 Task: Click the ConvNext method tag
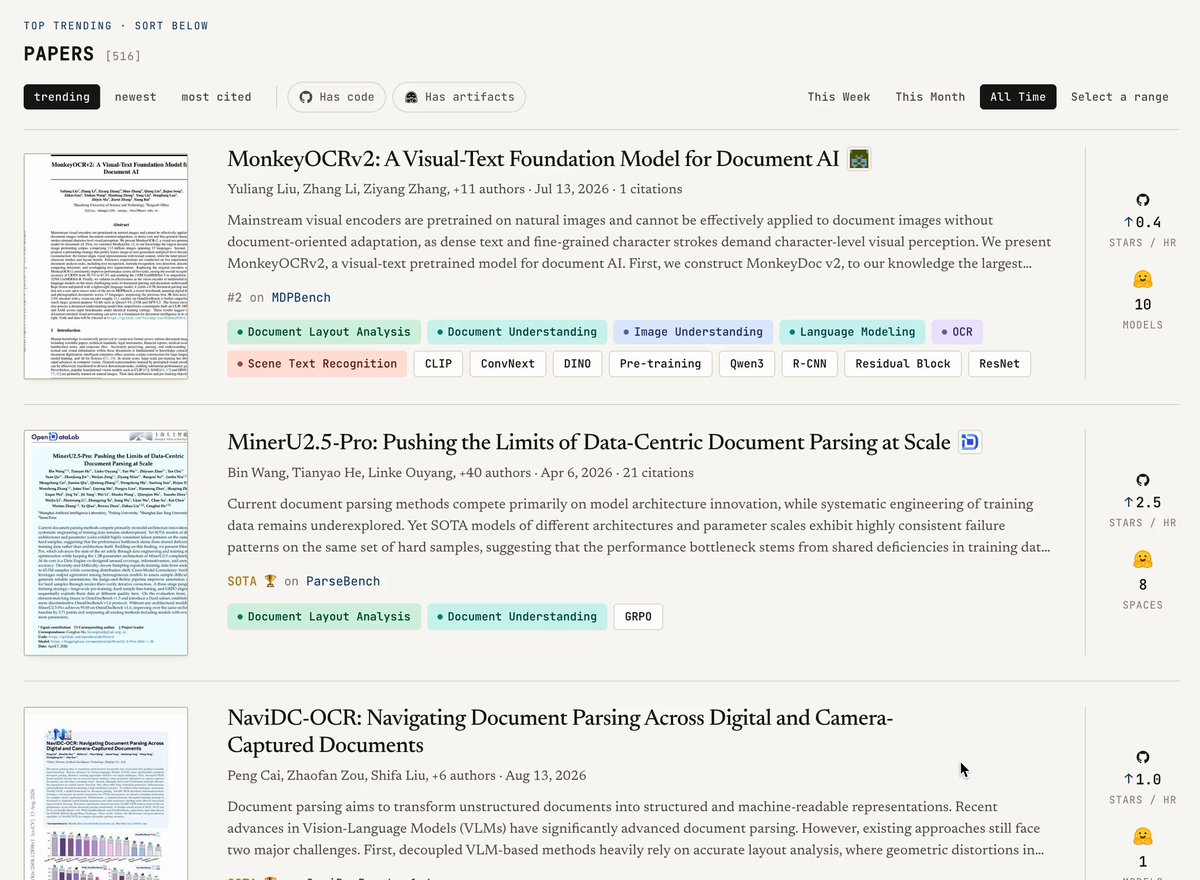coord(508,364)
